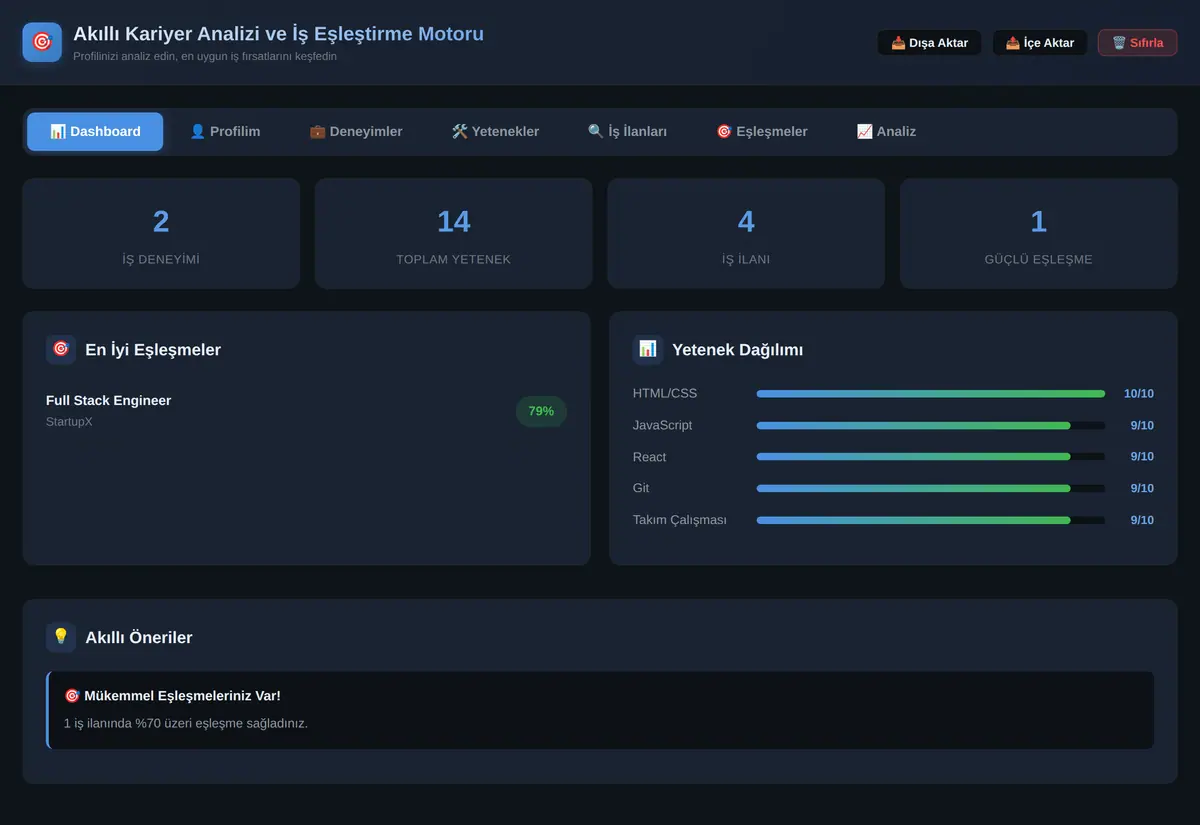
Task: Click the chart icon beside Yetenek Dağılımı
Action: (x=648, y=349)
